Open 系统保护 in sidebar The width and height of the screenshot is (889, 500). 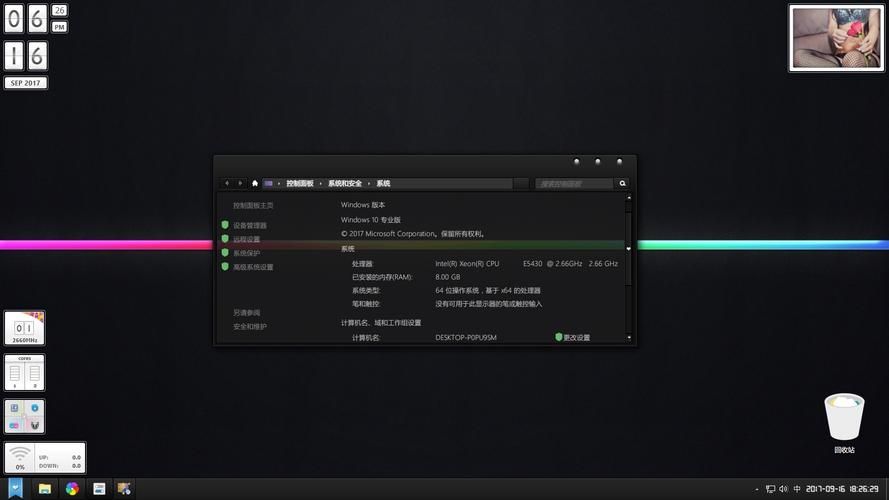click(247, 253)
